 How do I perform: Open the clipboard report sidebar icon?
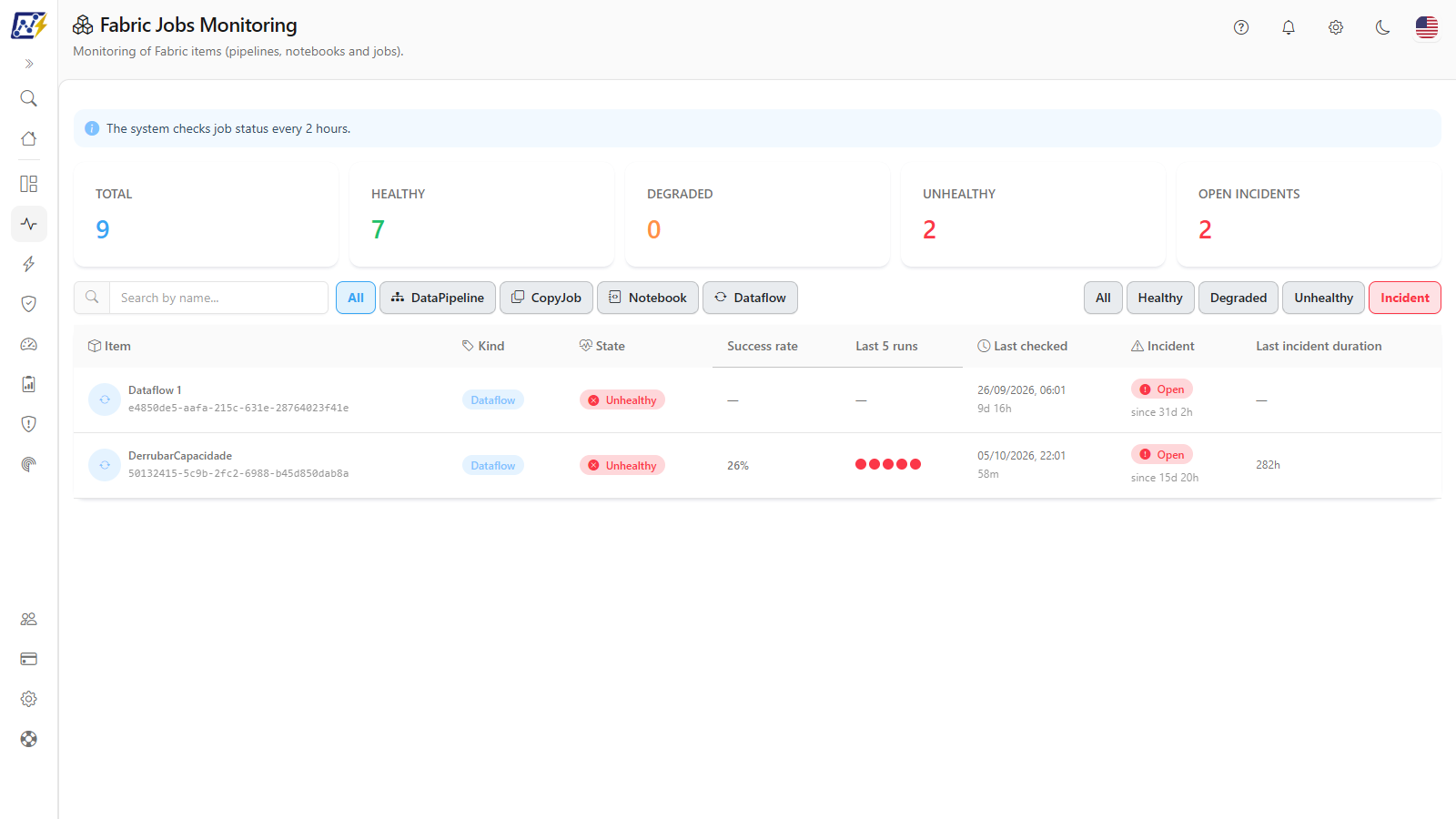pyautogui.click(x=29, y=384)
